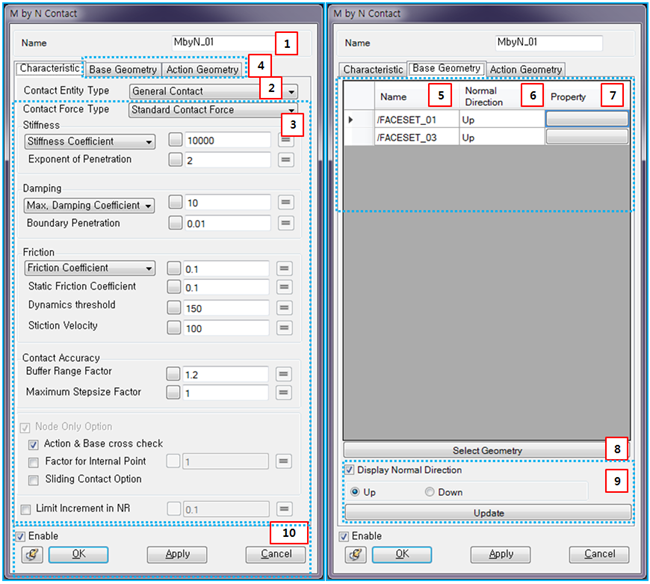Toggle the small square button beside Exponent of Penetration
This screenshot has width=650, height=584.
point(175,160)
